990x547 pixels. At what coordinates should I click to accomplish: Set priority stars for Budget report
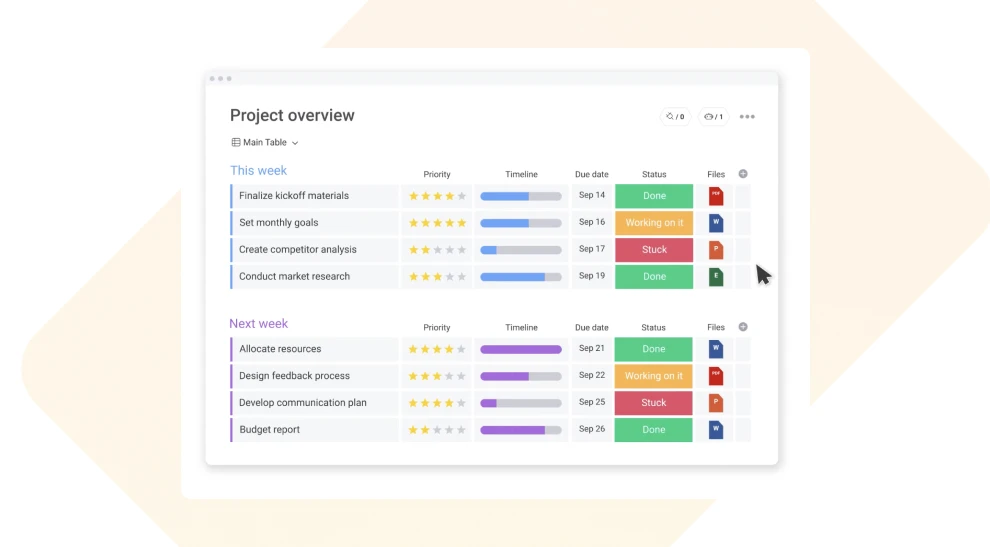point(437,430)
